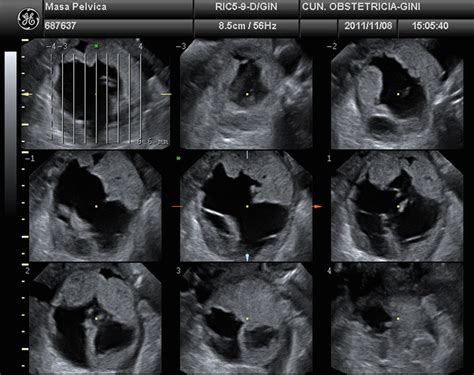Click the blue-white orientation arrow below the central slice
This screenshot has height=375, width=474.
247,257
